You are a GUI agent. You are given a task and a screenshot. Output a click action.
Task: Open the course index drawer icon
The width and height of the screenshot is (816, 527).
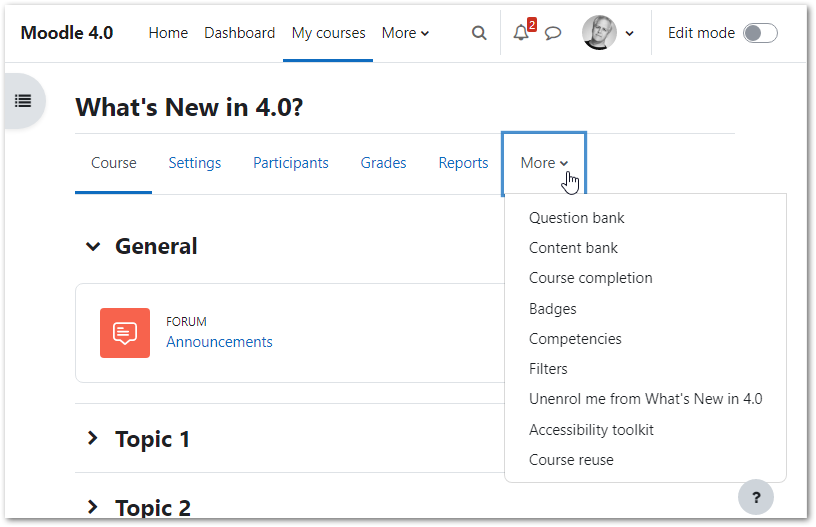pyautogui.click(x=23, y=100)
